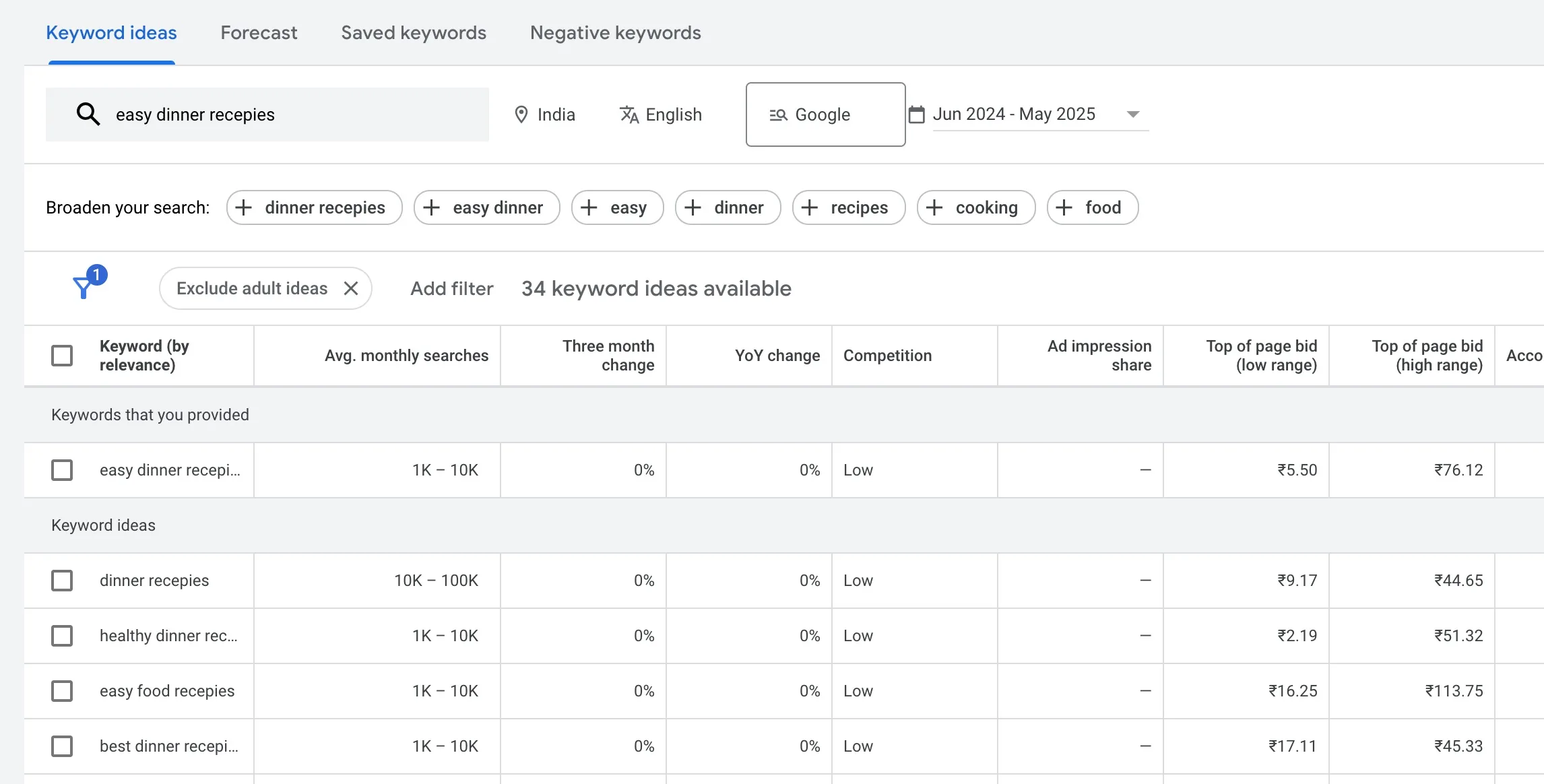Image resolution: width=1544 pixels, height=784 pixels.
Task: Click the plus icon on the food chip
Action: pos(1064,207)
